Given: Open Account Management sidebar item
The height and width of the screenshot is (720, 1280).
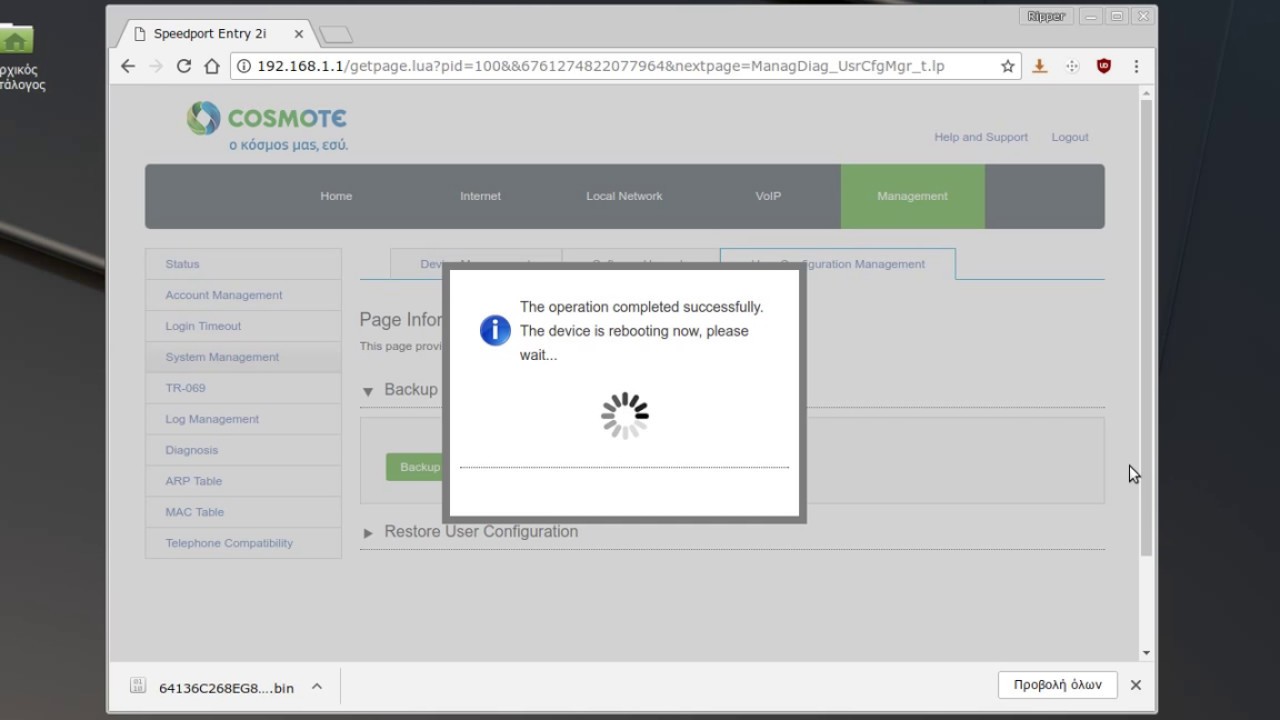Looking at the screenshot, I should pos(243,295).
